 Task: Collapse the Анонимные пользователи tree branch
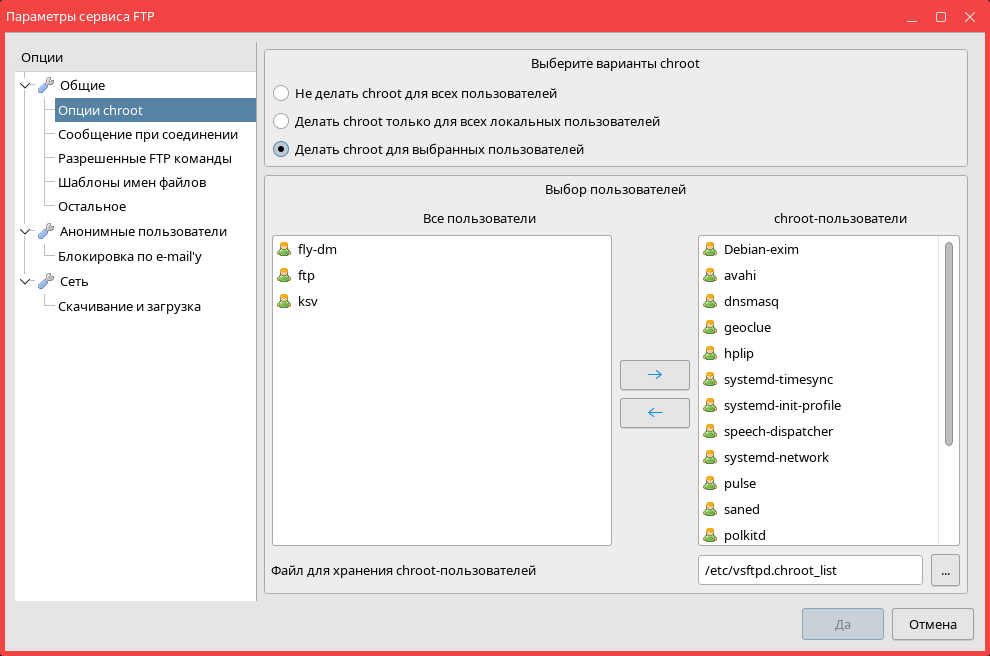[x=25, y=232]
